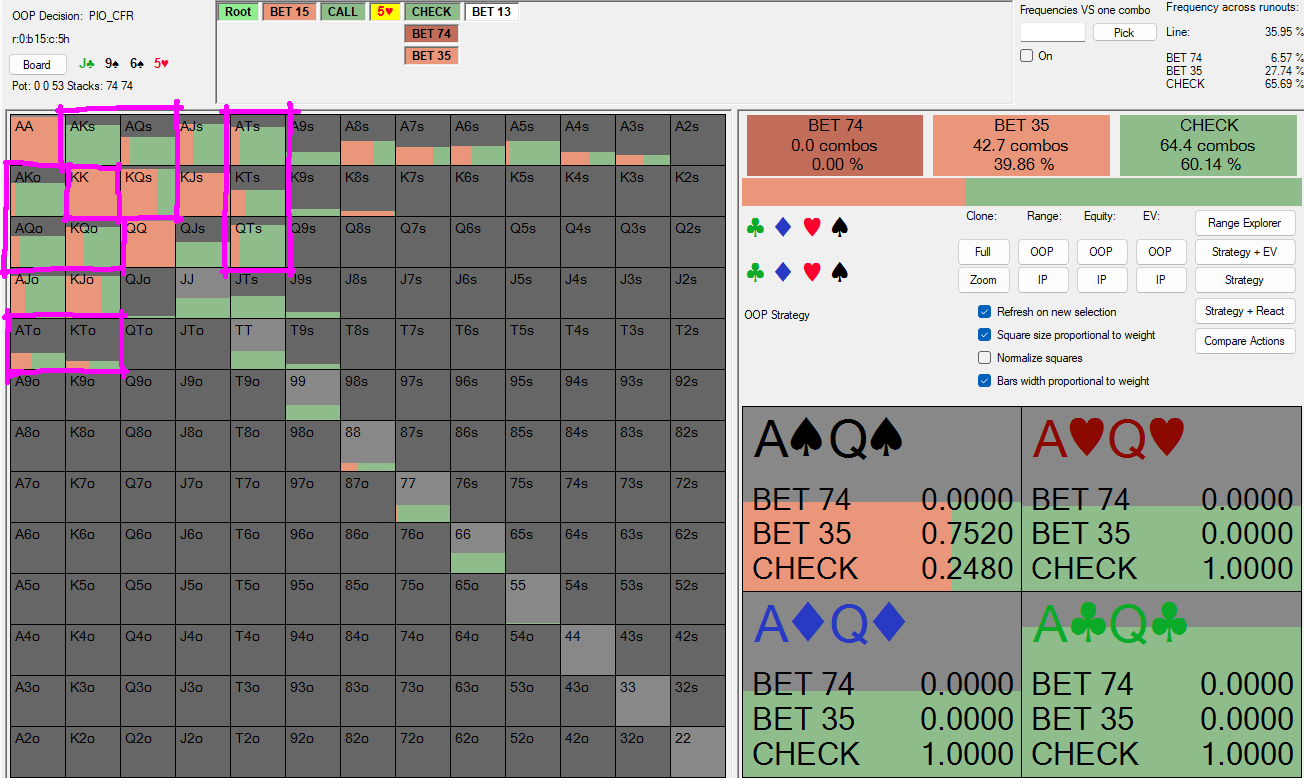The height and width of the screenshot is (778, 1304).
Task: Toggle the On checkbox under frequencies
Action: click(1026, 56)
